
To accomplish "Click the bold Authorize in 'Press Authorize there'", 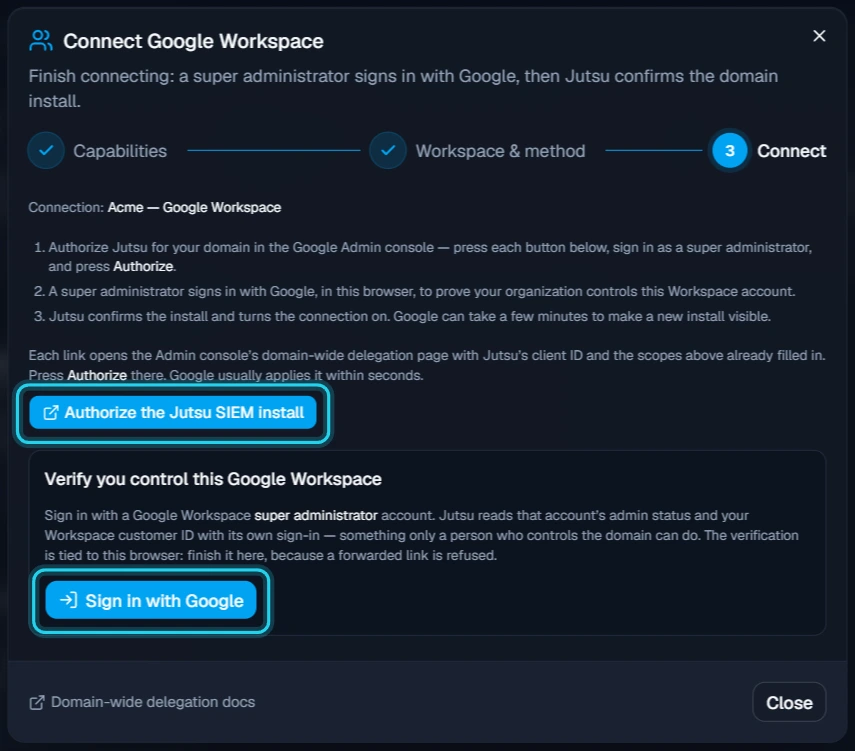I will pyautogui.click(x=97, y=376).
